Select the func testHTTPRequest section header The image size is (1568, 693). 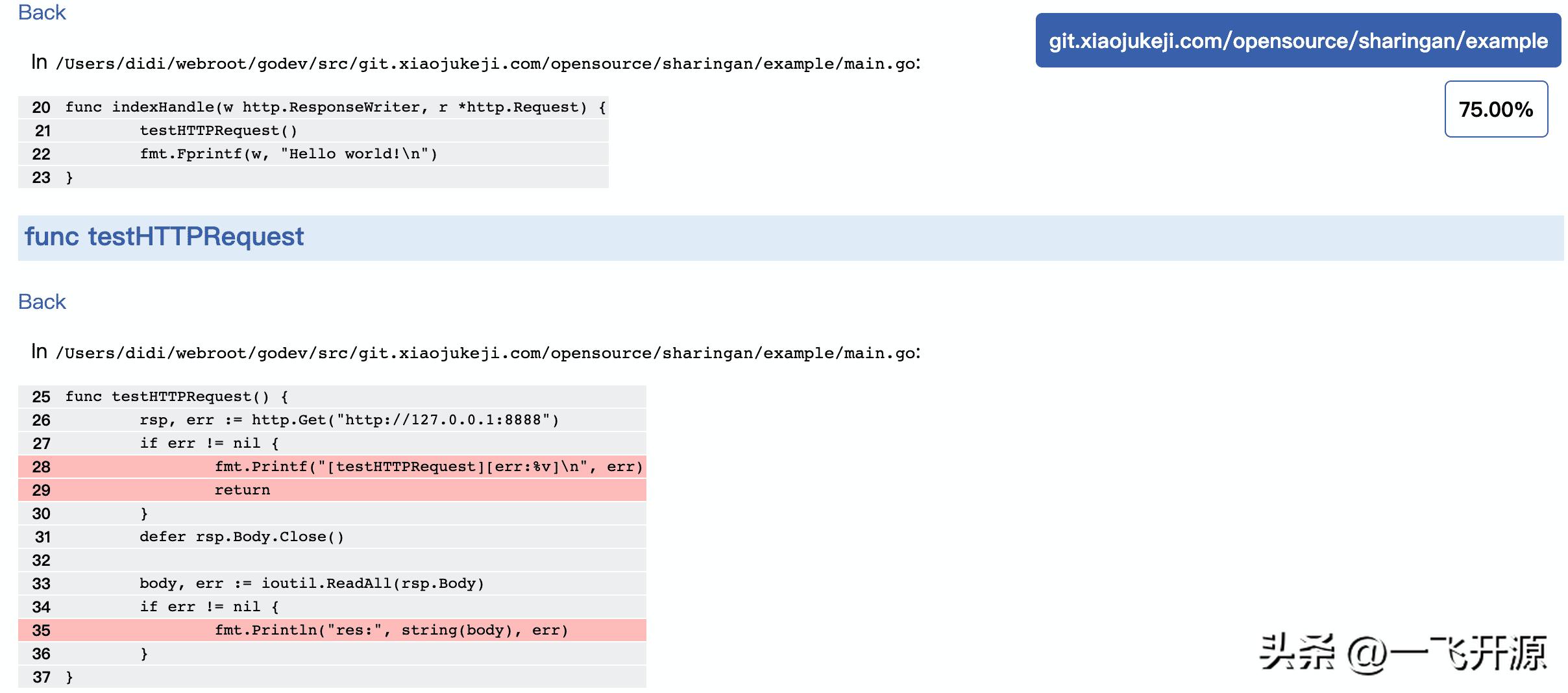[164, 236]
